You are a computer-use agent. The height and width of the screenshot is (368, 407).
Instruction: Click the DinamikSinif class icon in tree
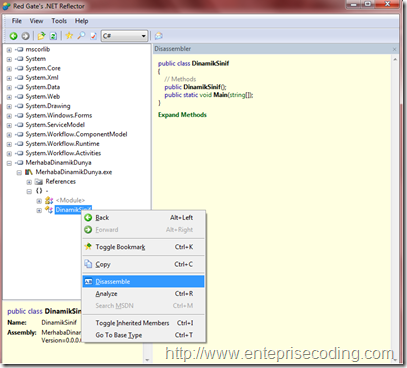click(49, 210)
